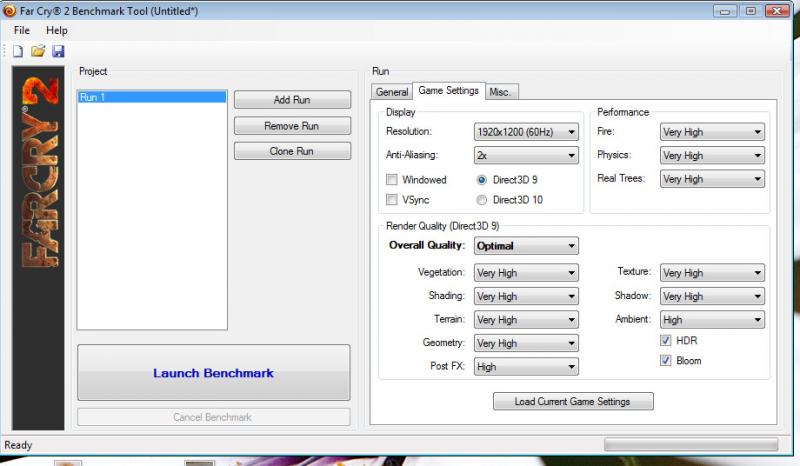Close the Far Cry 2 Benchmark Tool window
Viewport: 800px width, 466px height.
click(x=777, y=10)
